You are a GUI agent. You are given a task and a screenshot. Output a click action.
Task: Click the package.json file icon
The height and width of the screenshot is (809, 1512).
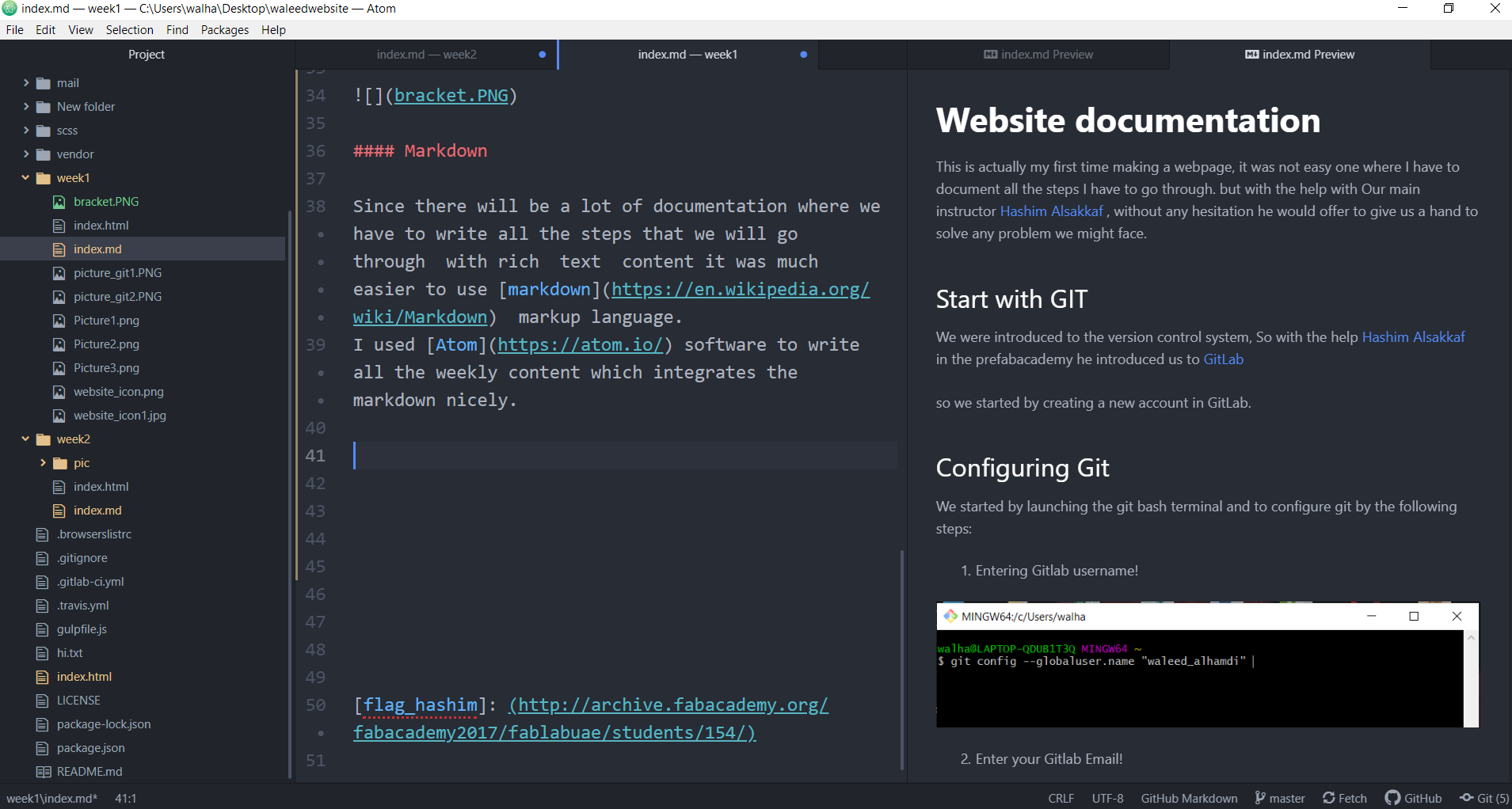[43, 748]
